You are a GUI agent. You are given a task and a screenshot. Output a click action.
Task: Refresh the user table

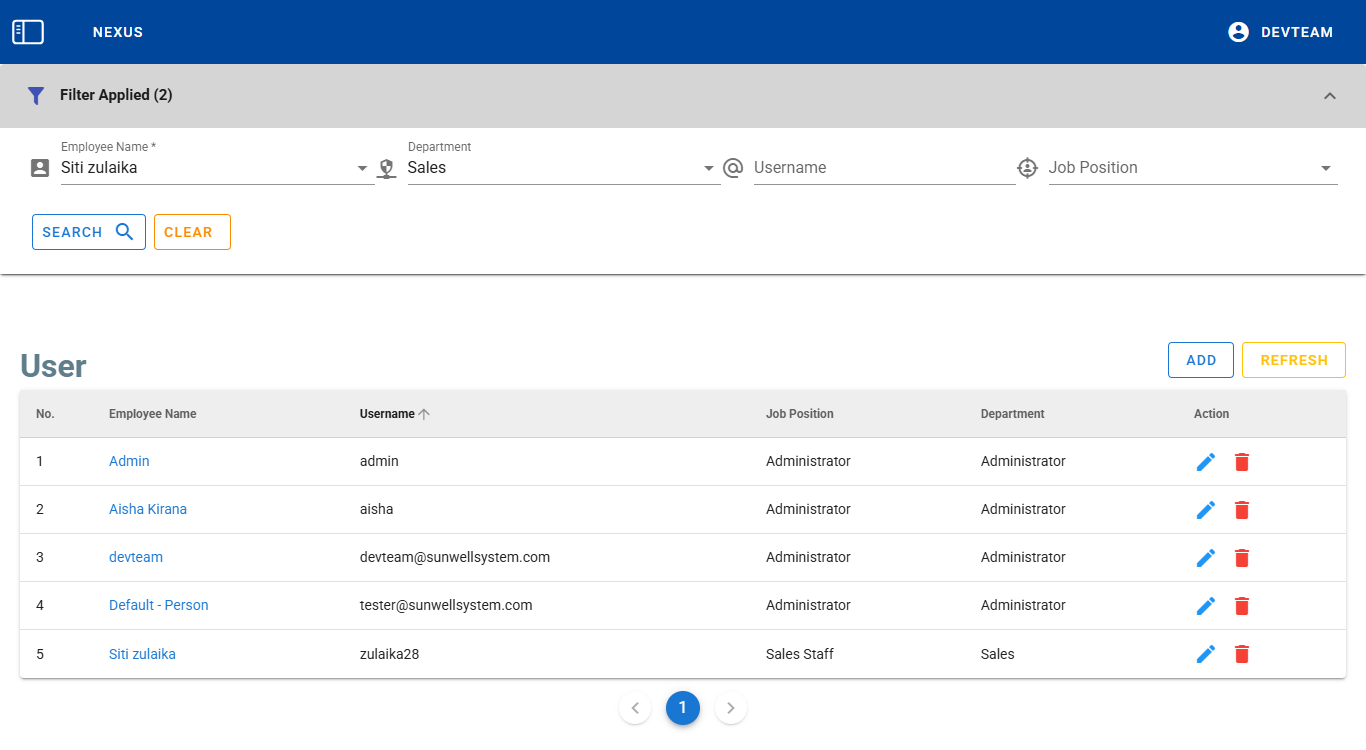1293,360
